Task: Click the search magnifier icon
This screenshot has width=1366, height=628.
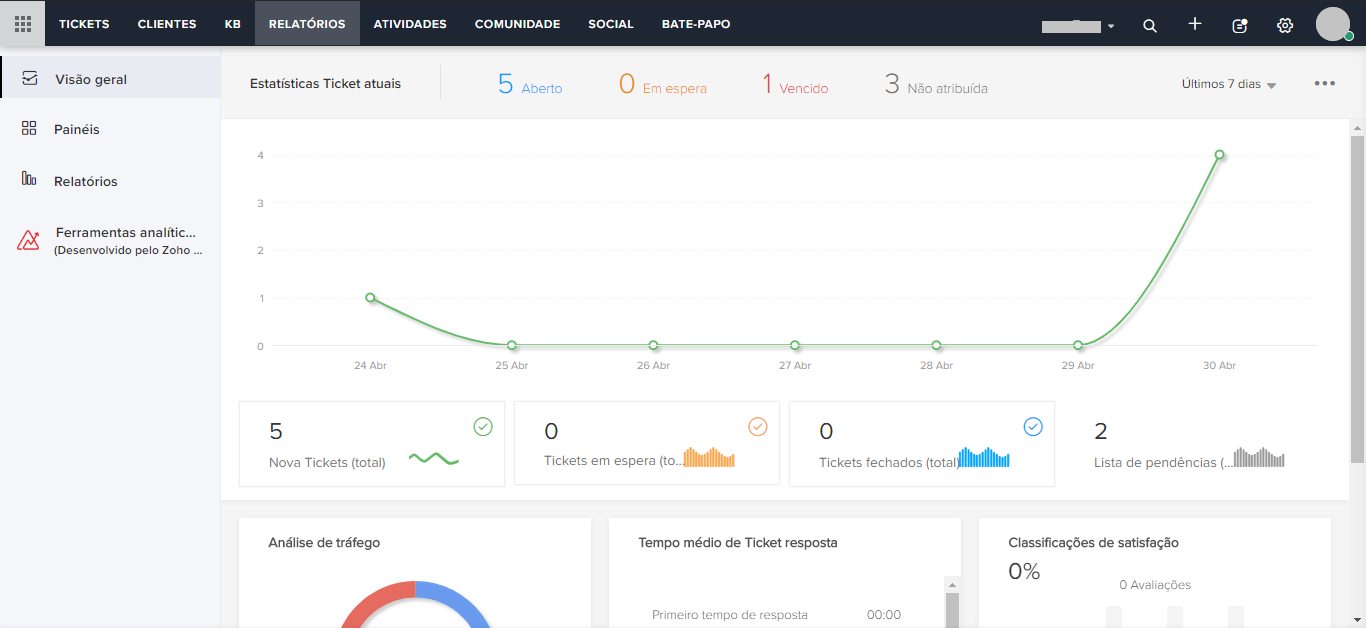Action: pos(1150,25)
